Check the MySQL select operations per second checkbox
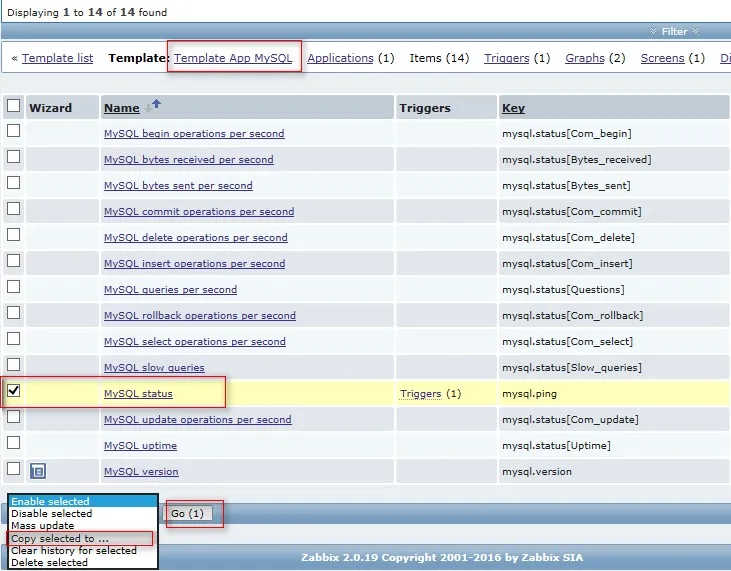Screen dimensions: 731x571 tap(14, 339)
